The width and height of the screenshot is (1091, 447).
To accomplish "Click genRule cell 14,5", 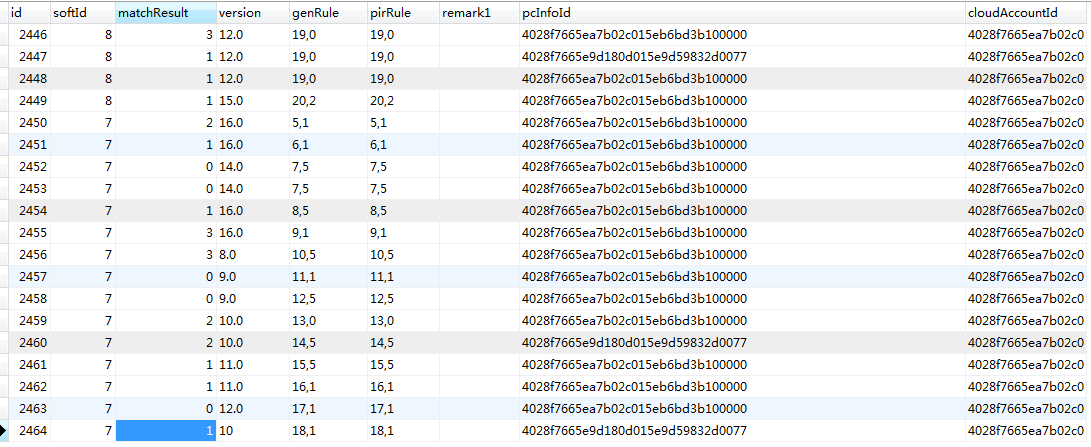I will pos(328,343).
